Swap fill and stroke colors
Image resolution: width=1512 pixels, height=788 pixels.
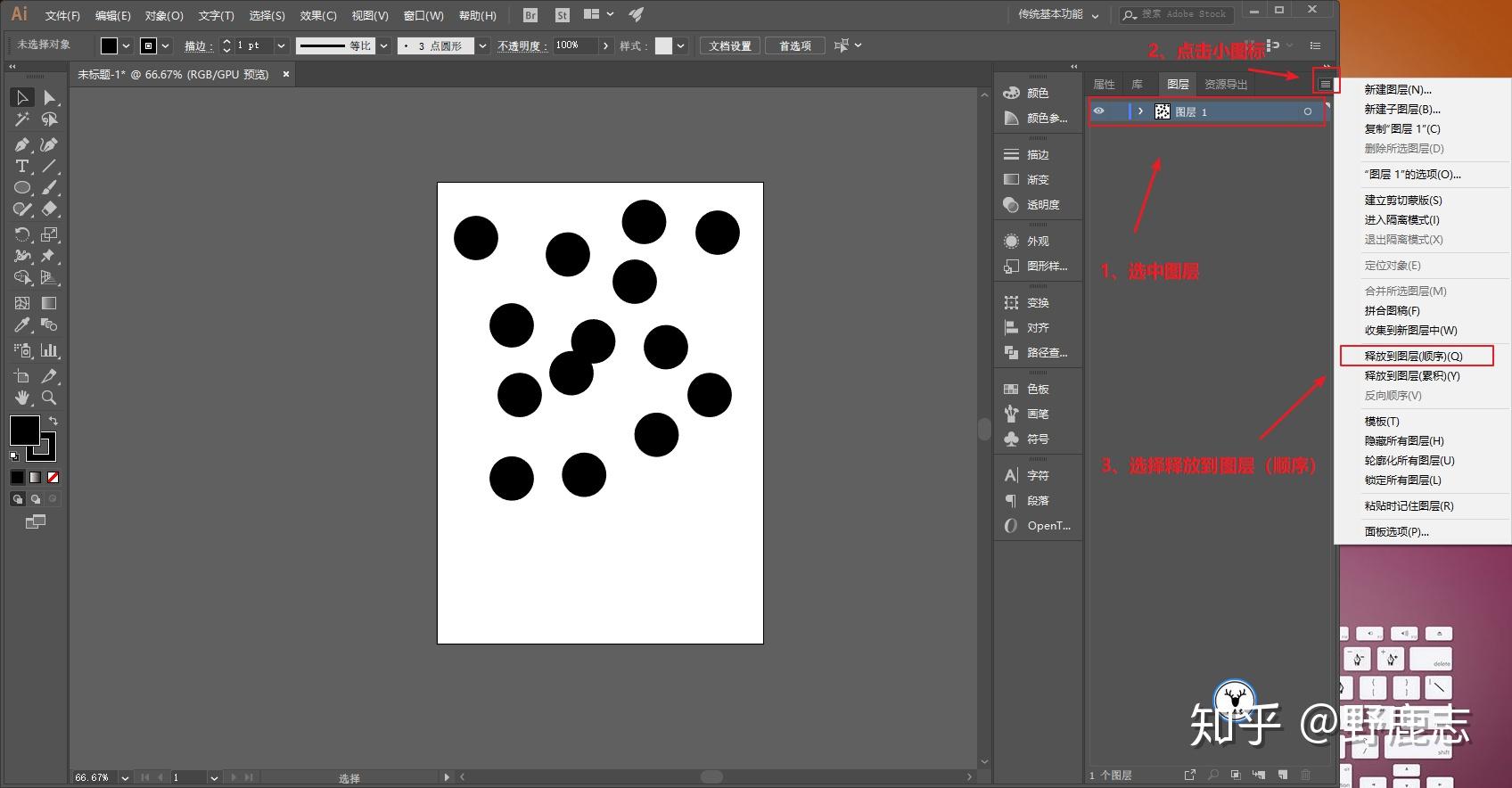pos(53,421)
